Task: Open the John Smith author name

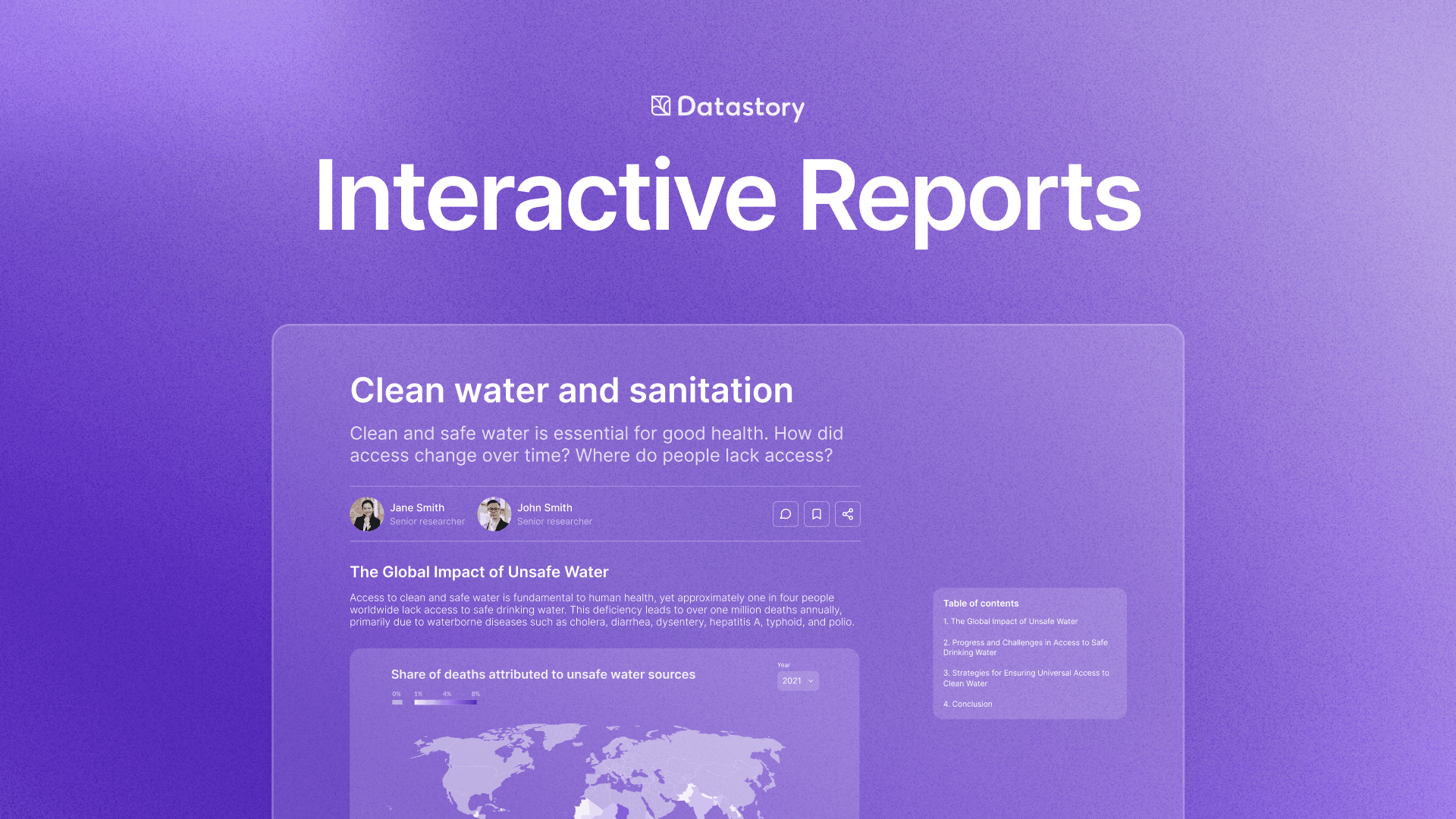Action: (x=544, y=508)
